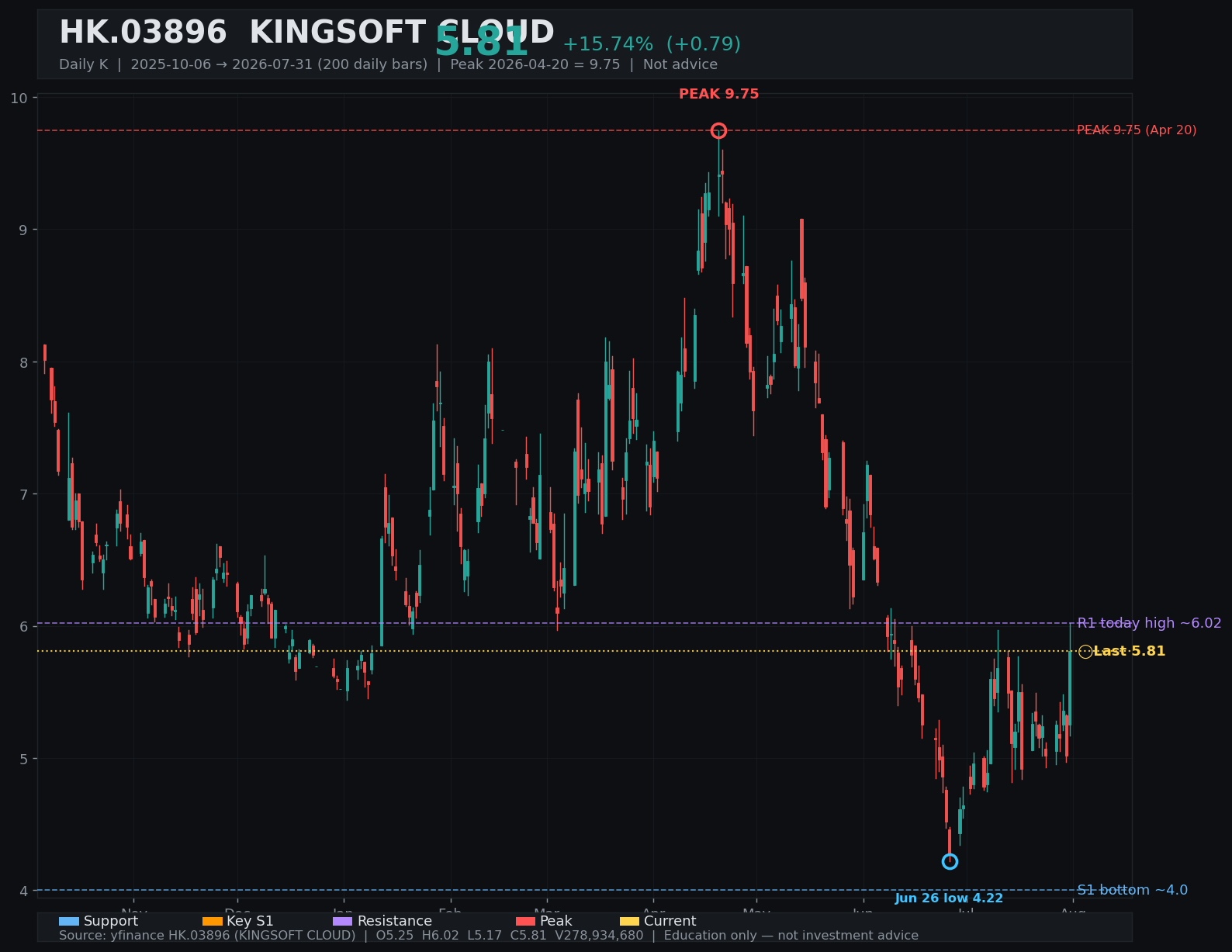The image size is (1232, 952).
Task: Select the 'Current' legend label
Action: point(670,921)
